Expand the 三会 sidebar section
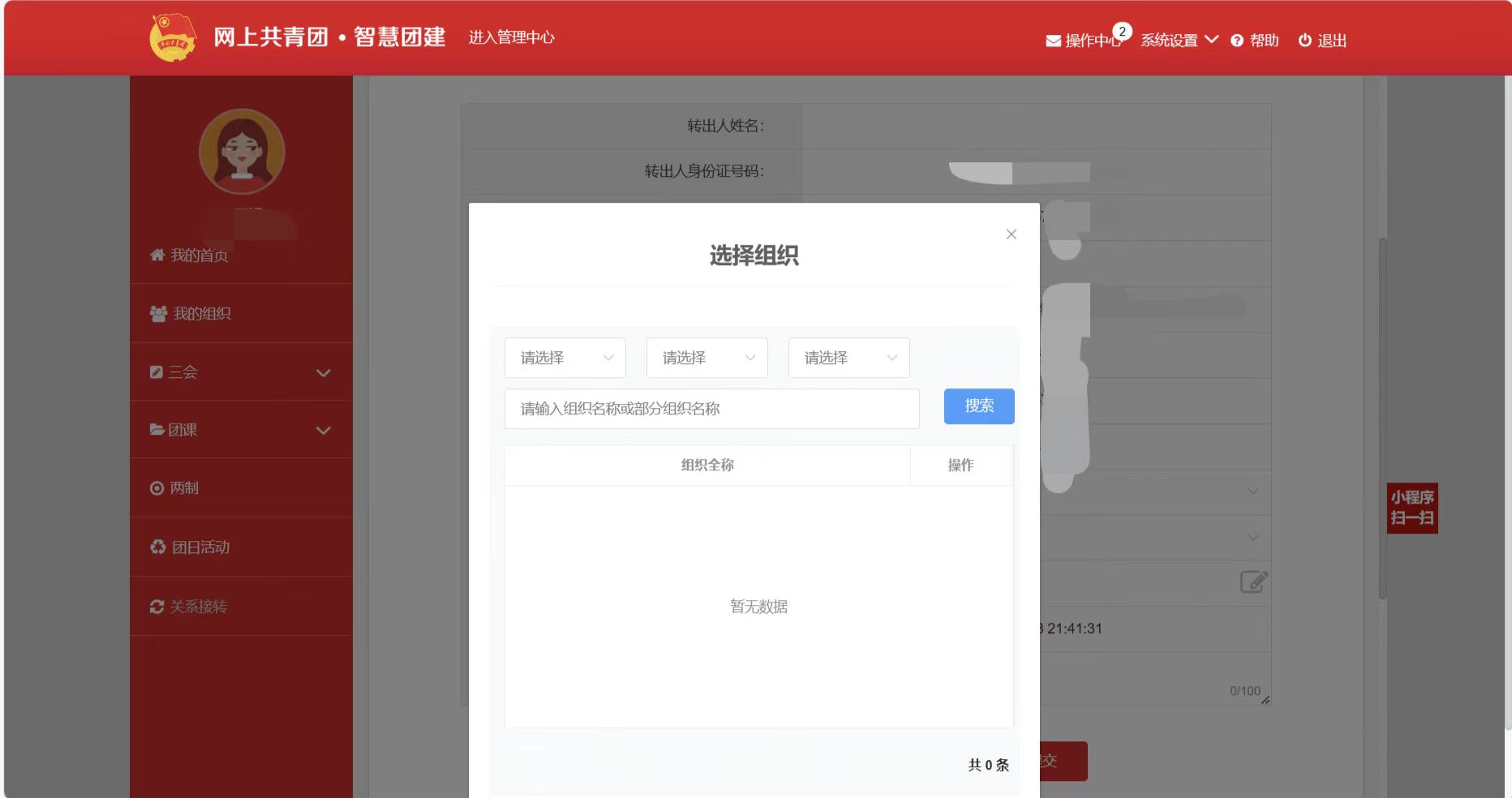Screen dimensions: 1512x798 (x=241, y=372)
